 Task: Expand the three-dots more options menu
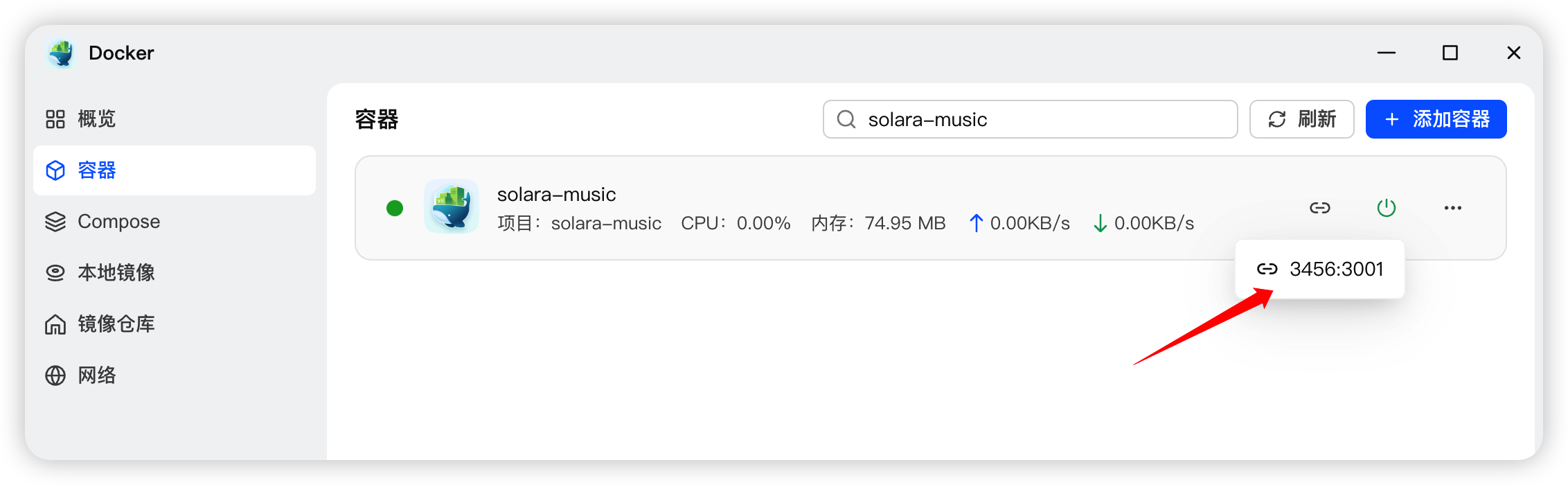pyautogui.click(x=1452, y=208)
